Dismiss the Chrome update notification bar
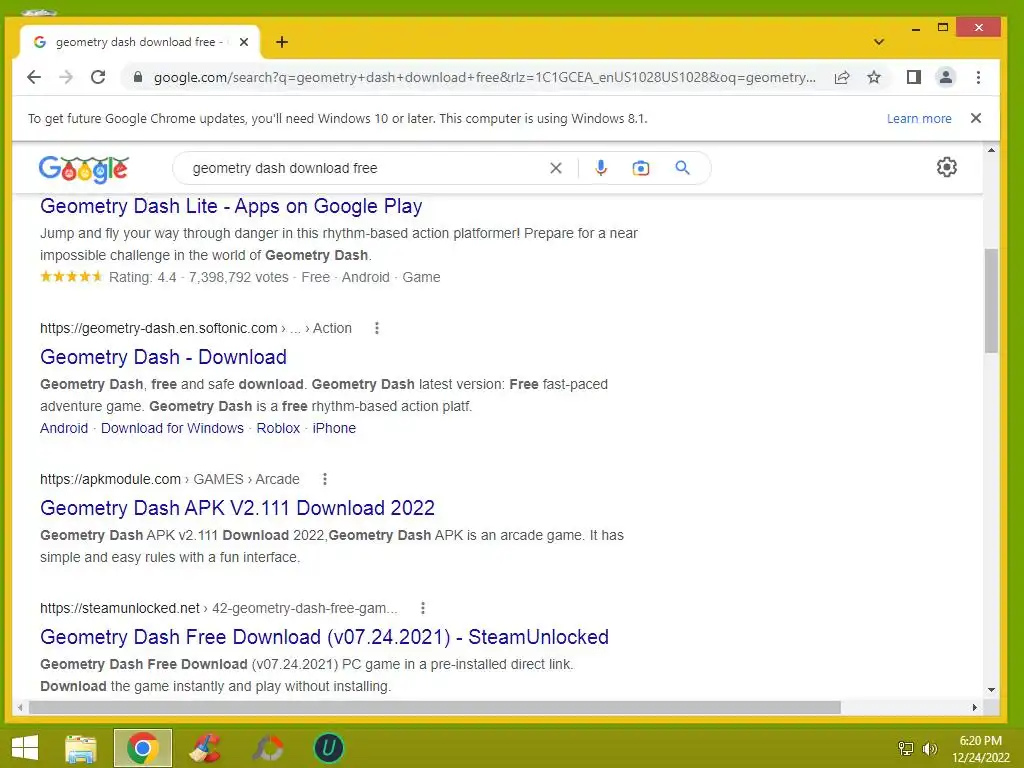 tap(976, 118)
